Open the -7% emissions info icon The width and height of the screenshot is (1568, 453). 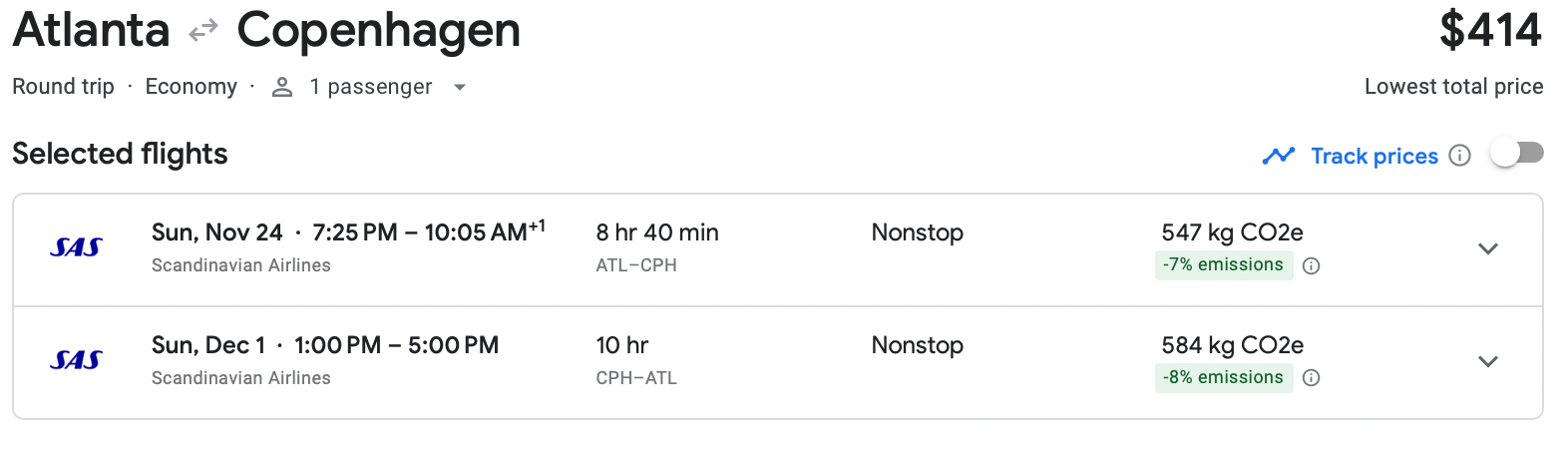point(1312,265)
